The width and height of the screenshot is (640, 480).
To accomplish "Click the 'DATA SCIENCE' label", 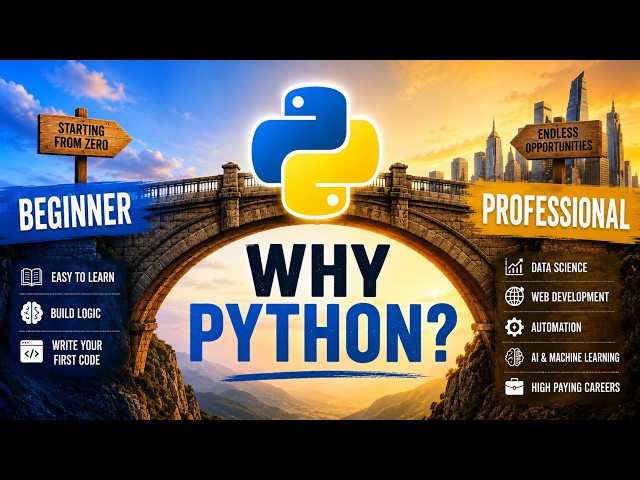I will point(559,267).
